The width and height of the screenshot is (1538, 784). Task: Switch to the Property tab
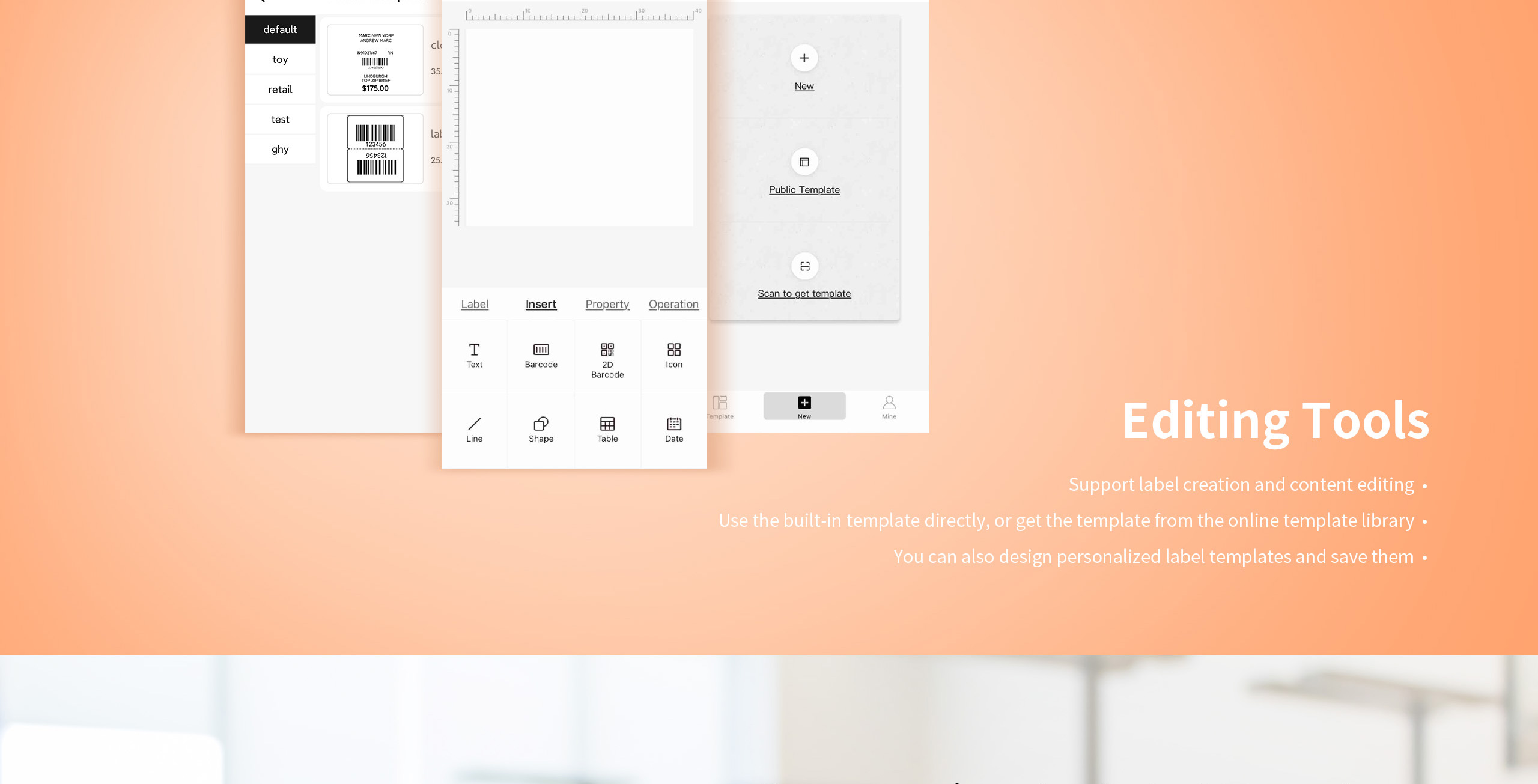(607, 304)
